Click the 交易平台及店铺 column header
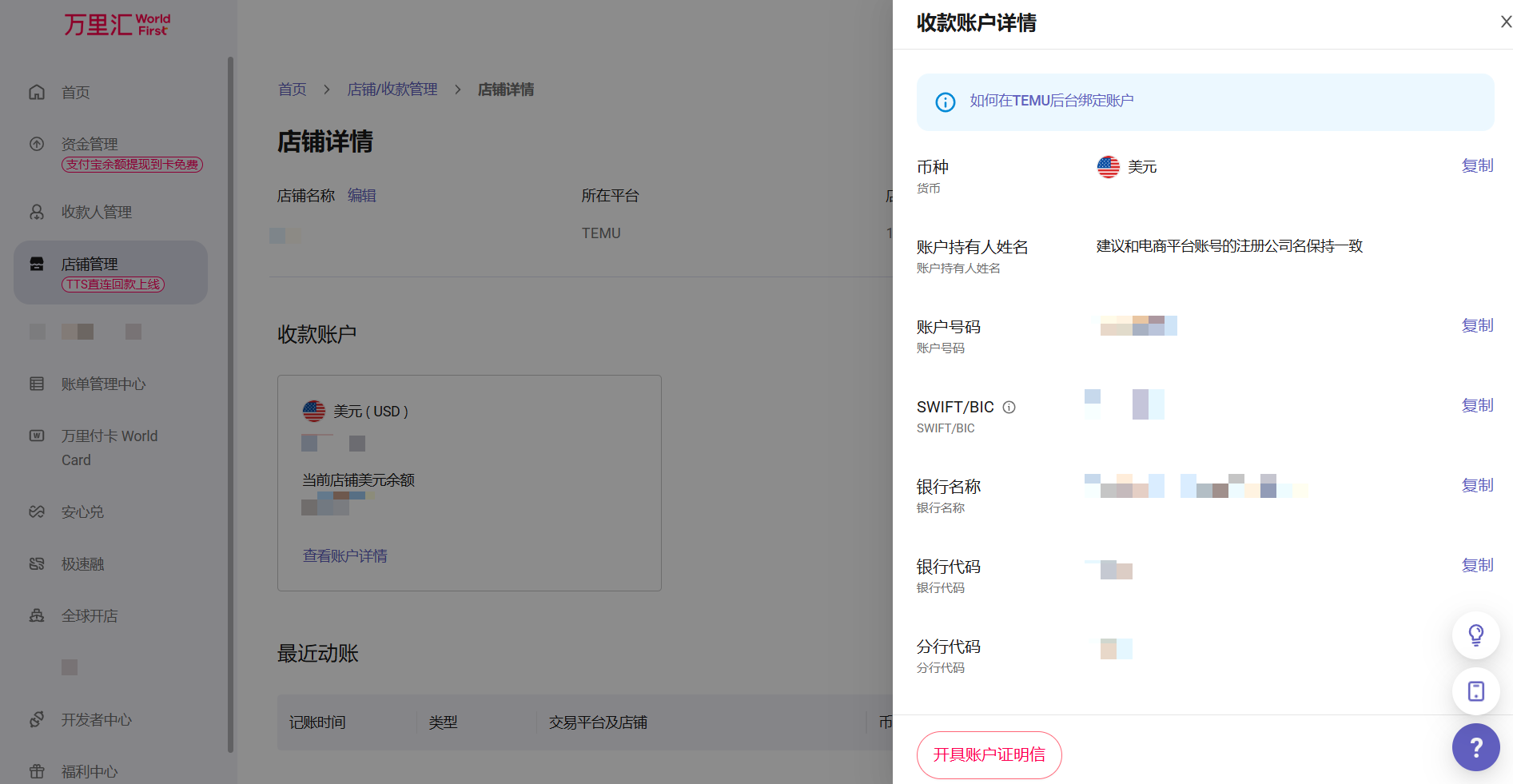Viewport: 1513px width, 784px height. point(598,722)
